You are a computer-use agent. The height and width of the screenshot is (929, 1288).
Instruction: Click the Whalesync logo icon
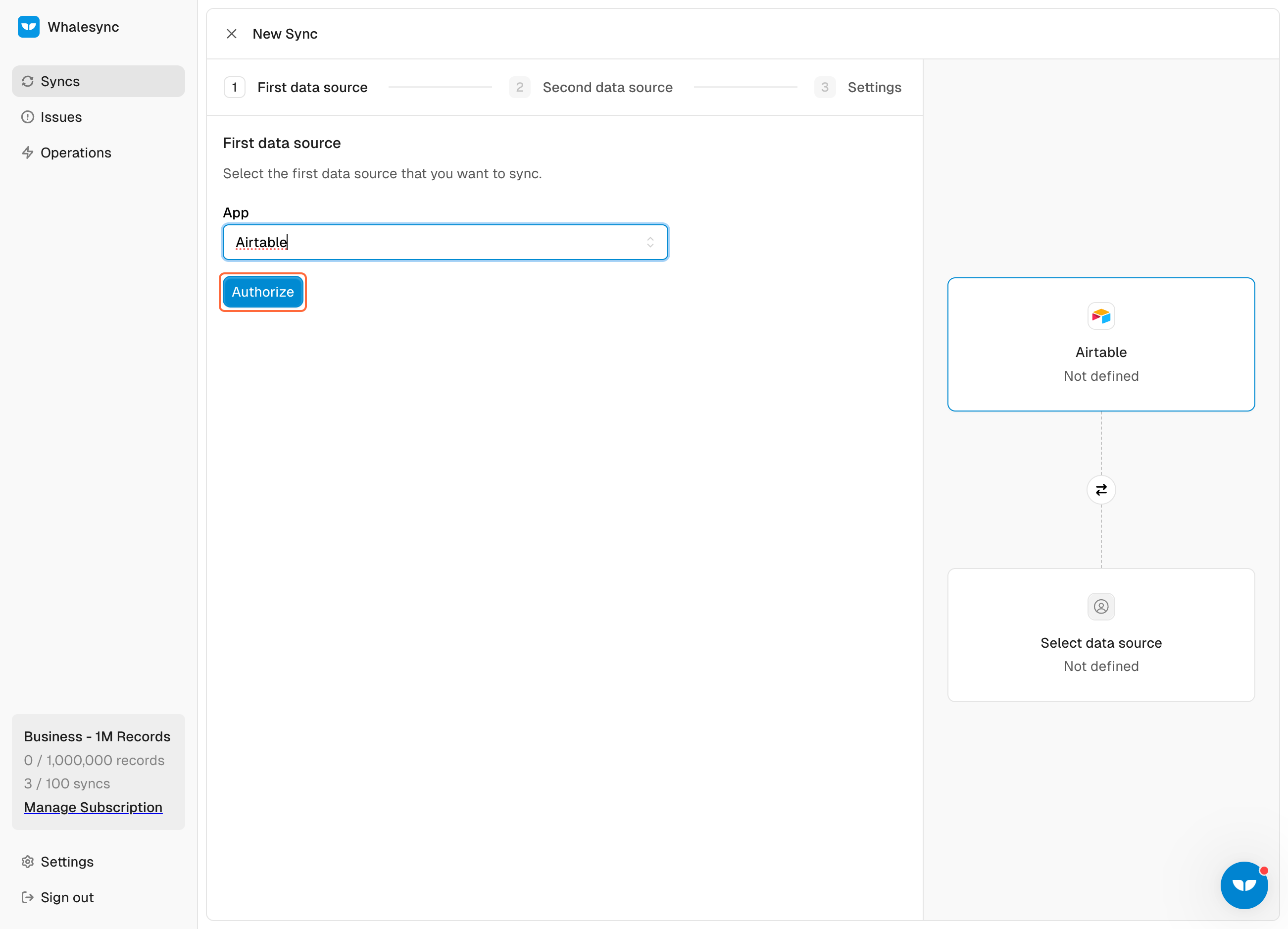pyautogui.click(x=28, y=27)
